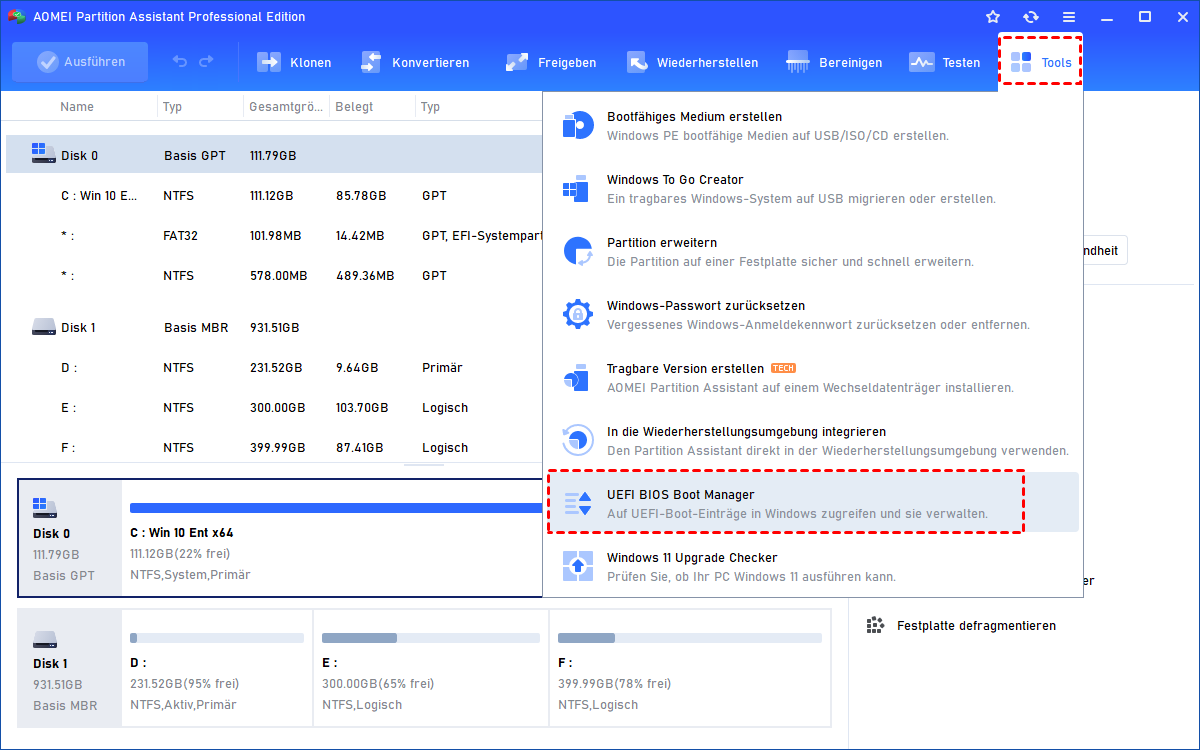Click the 85.78GB used cell
The height and width of the screenshot is (750, 1200).
click(362, 196)
